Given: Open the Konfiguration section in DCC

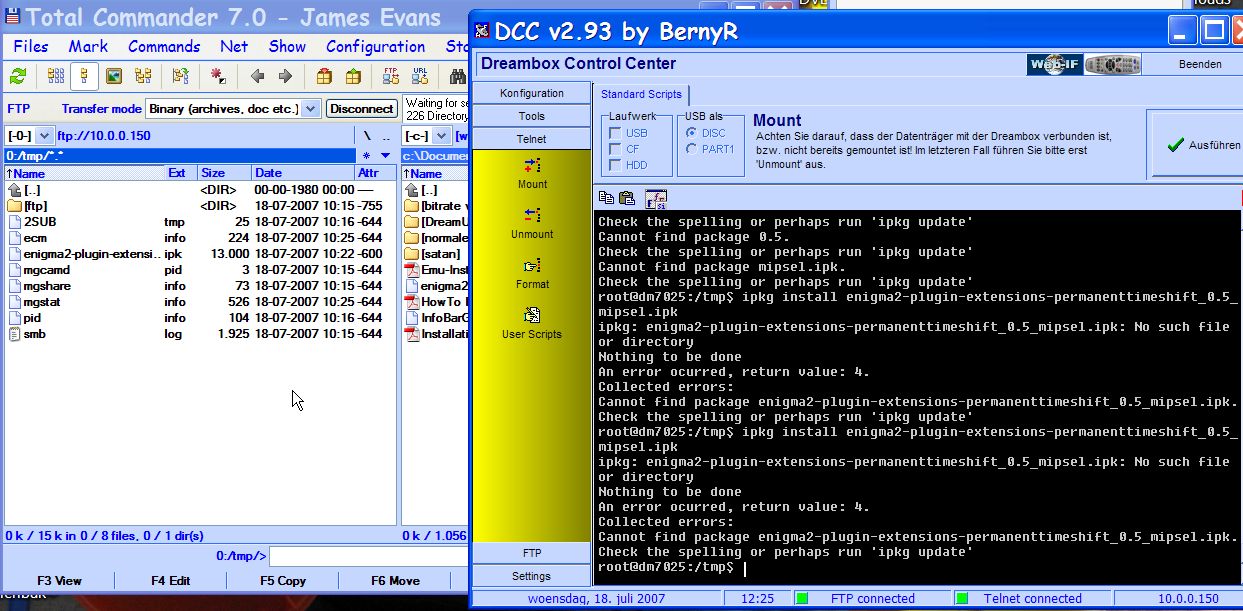Looking at the screenshot, I should (532, 93).
